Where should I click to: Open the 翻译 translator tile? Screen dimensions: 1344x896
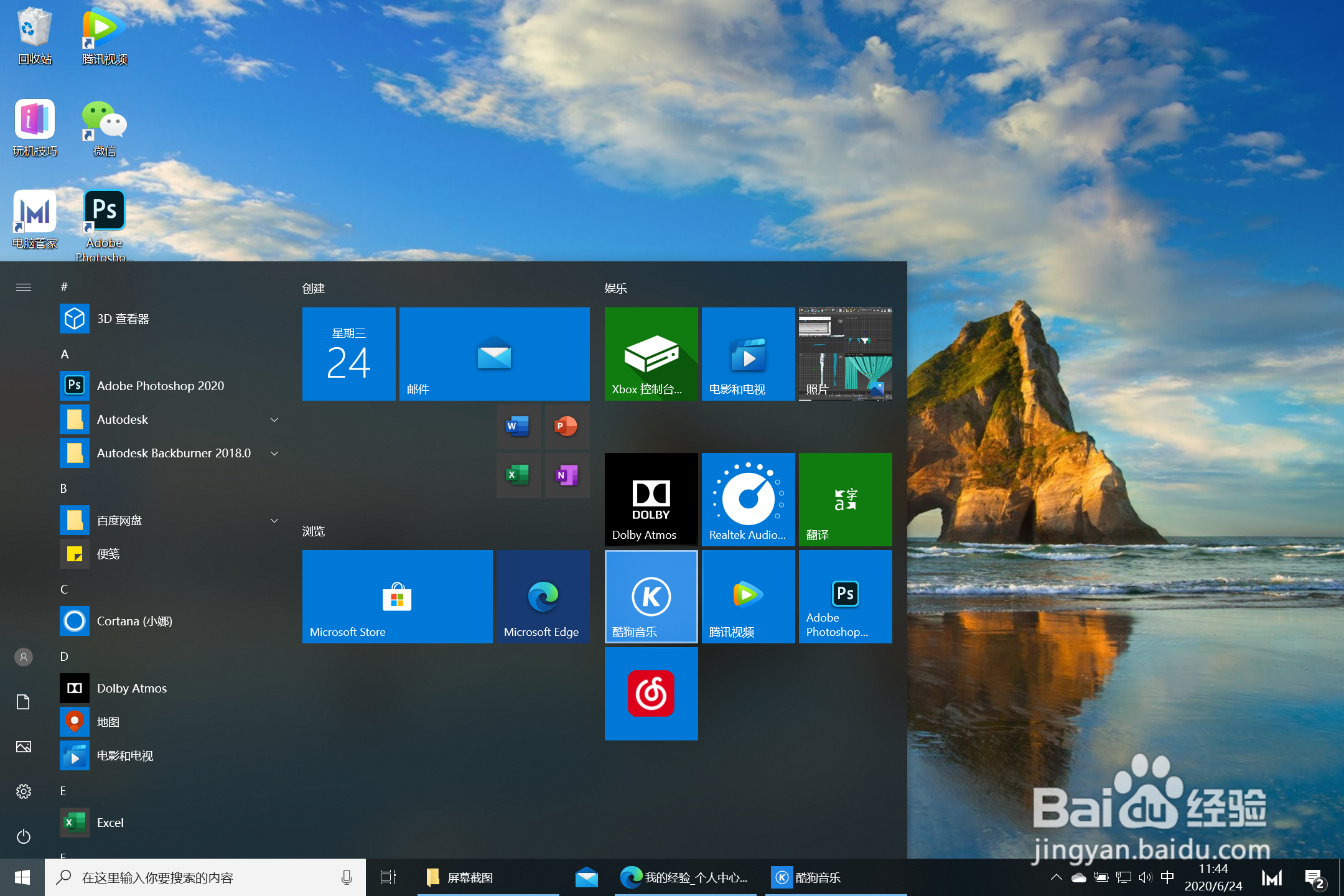845,499
